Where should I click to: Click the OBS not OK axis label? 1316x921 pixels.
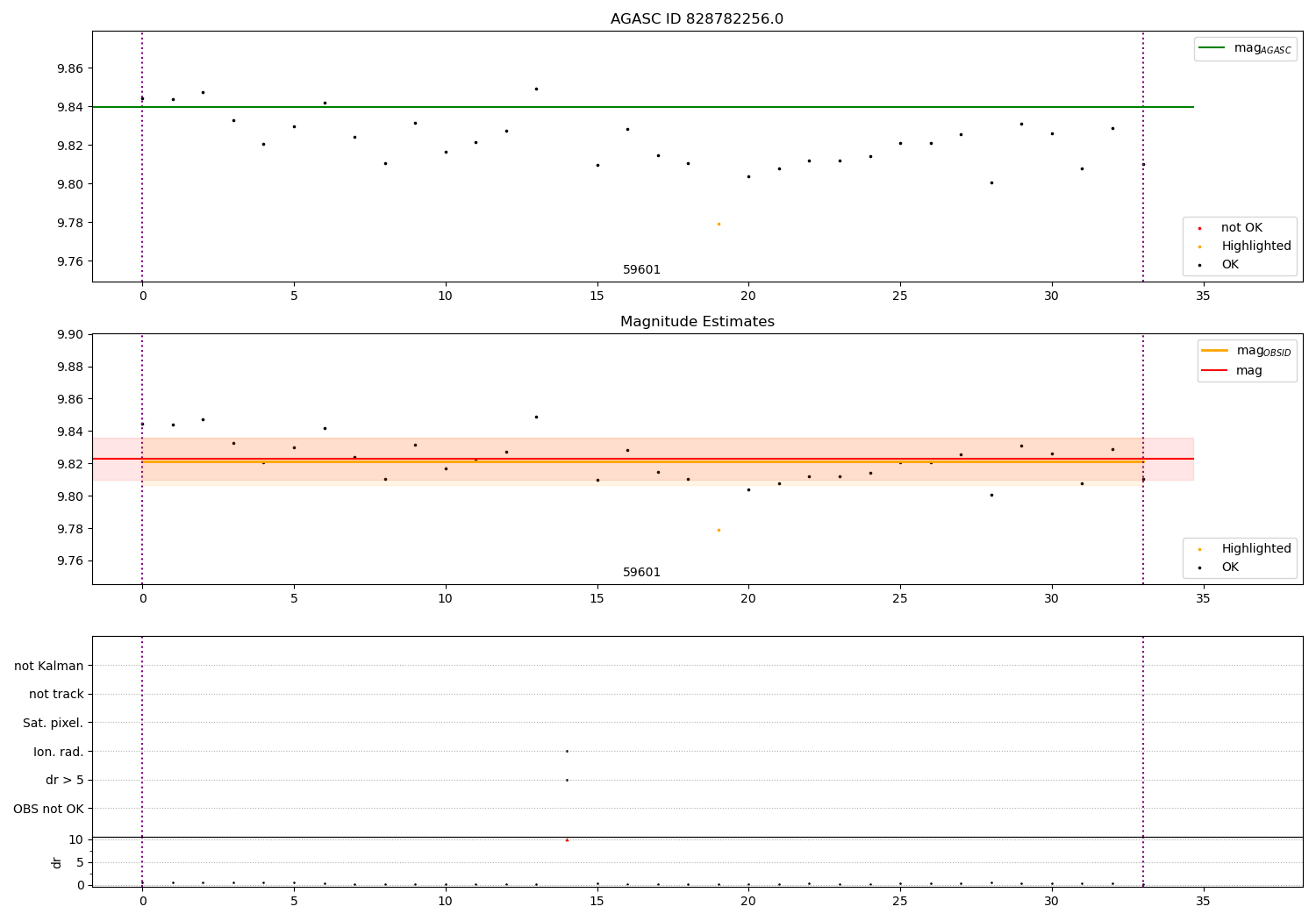[x=48, y=809]
